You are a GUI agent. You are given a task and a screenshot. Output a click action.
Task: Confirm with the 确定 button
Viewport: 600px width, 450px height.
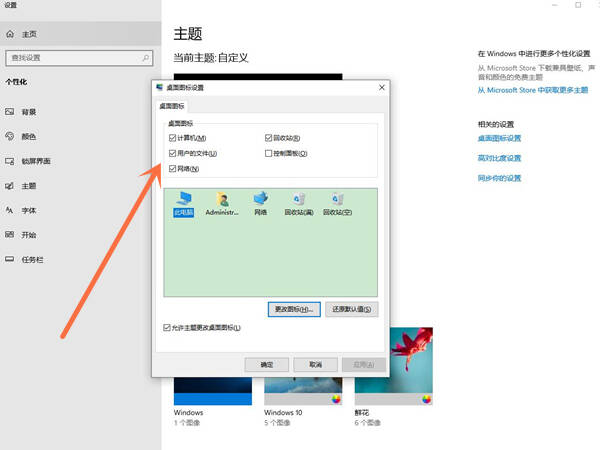coord(267,364)
